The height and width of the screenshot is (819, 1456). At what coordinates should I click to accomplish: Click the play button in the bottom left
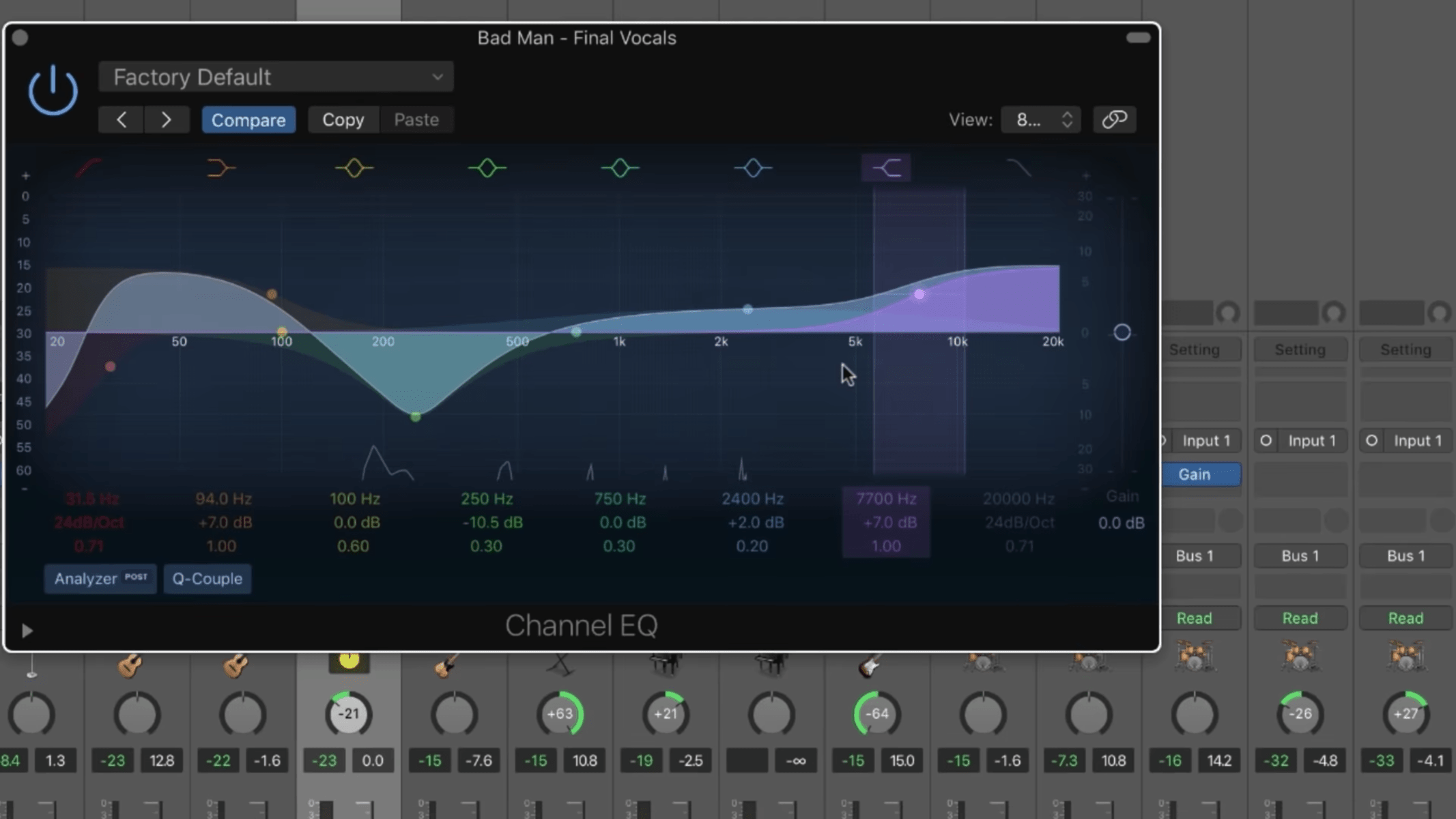click(x=27, y=629)
